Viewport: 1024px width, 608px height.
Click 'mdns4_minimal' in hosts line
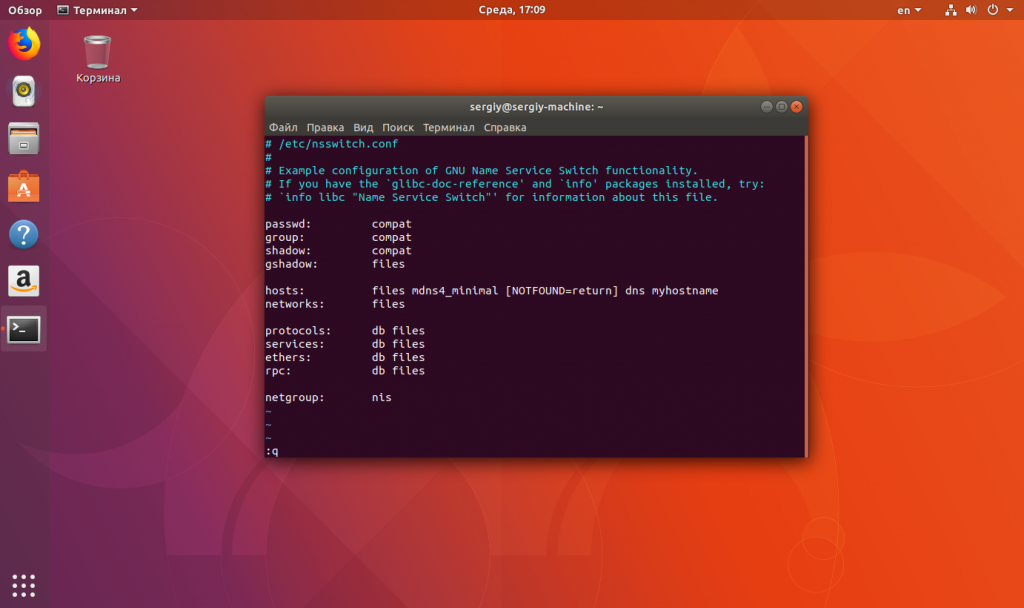(x=455, y=291)
